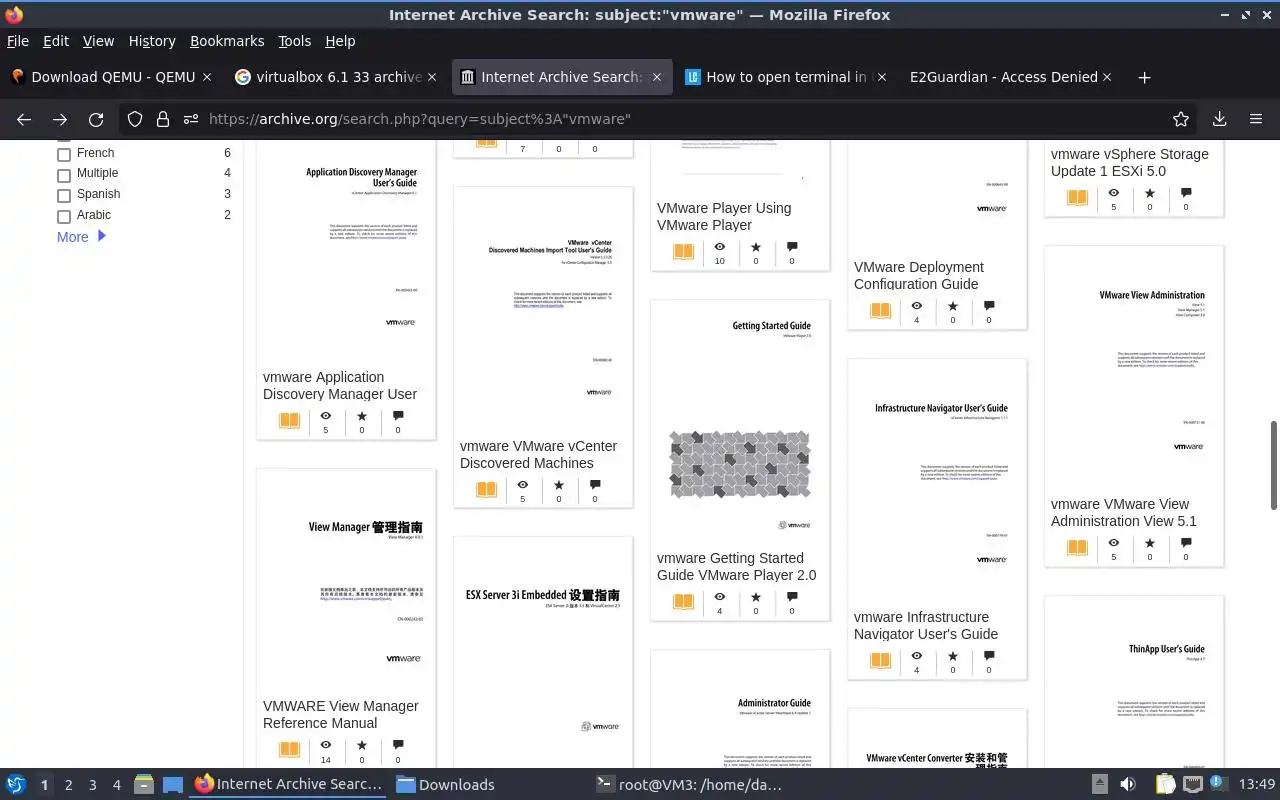Screen dimensions: 1280x800
Task: Close the Internet Archive Search tab
Action: [657, 77]
